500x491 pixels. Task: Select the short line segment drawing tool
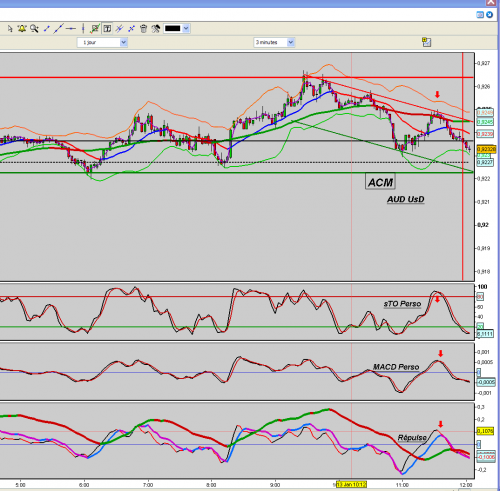point(46,29)
